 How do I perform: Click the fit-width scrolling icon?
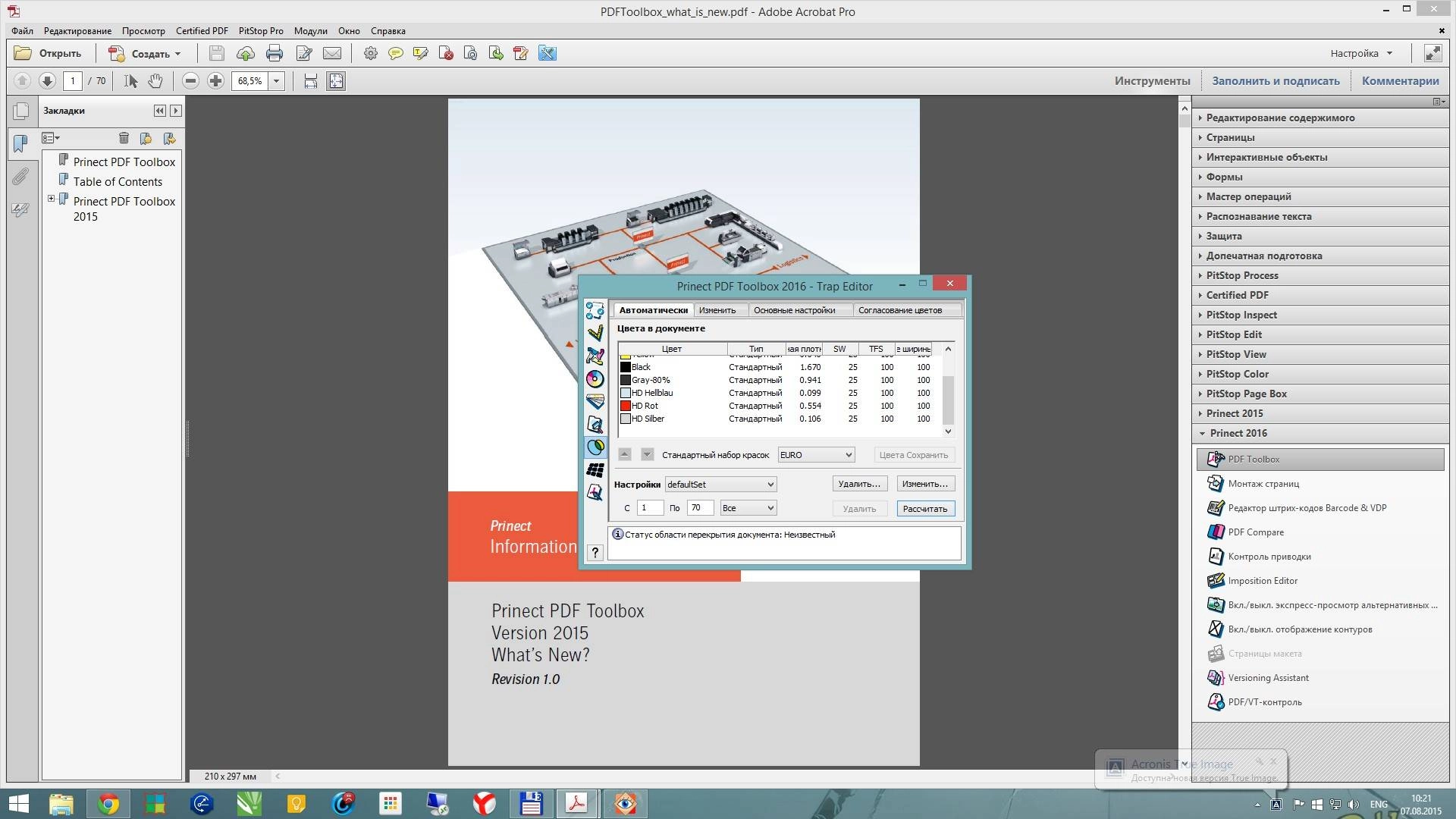point(310,81)
